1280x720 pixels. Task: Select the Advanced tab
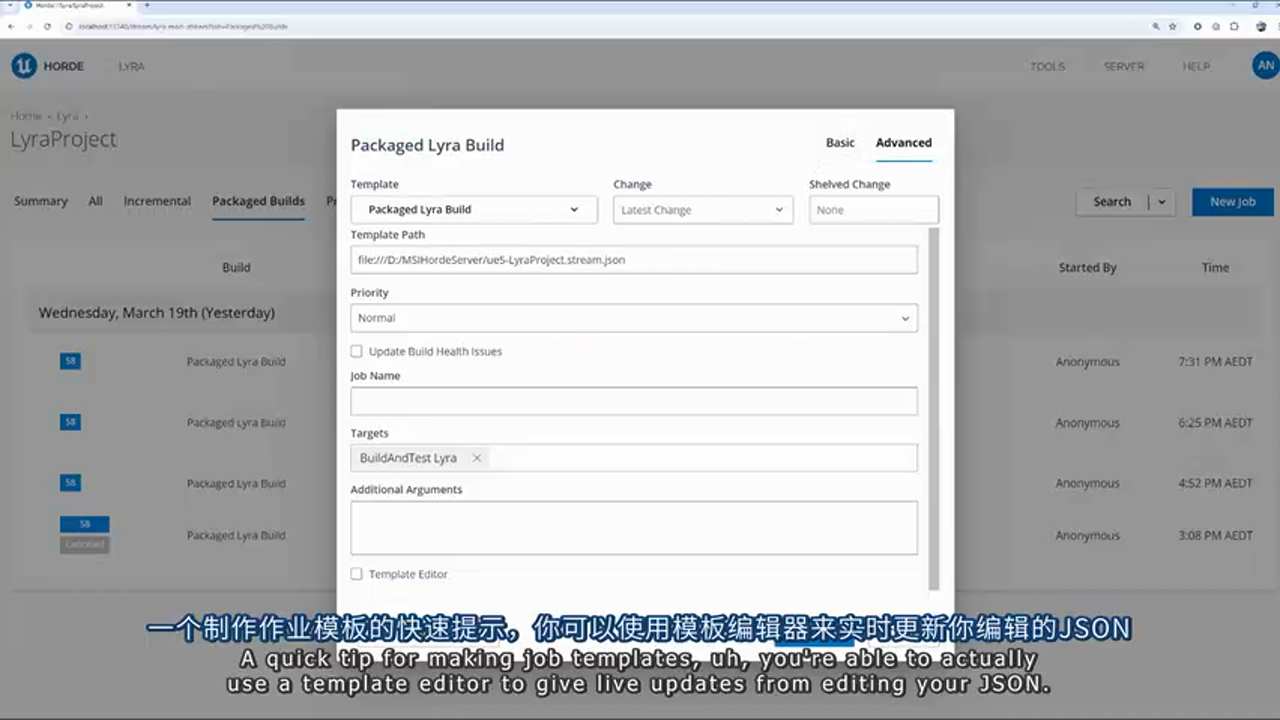tap(903, 143)
